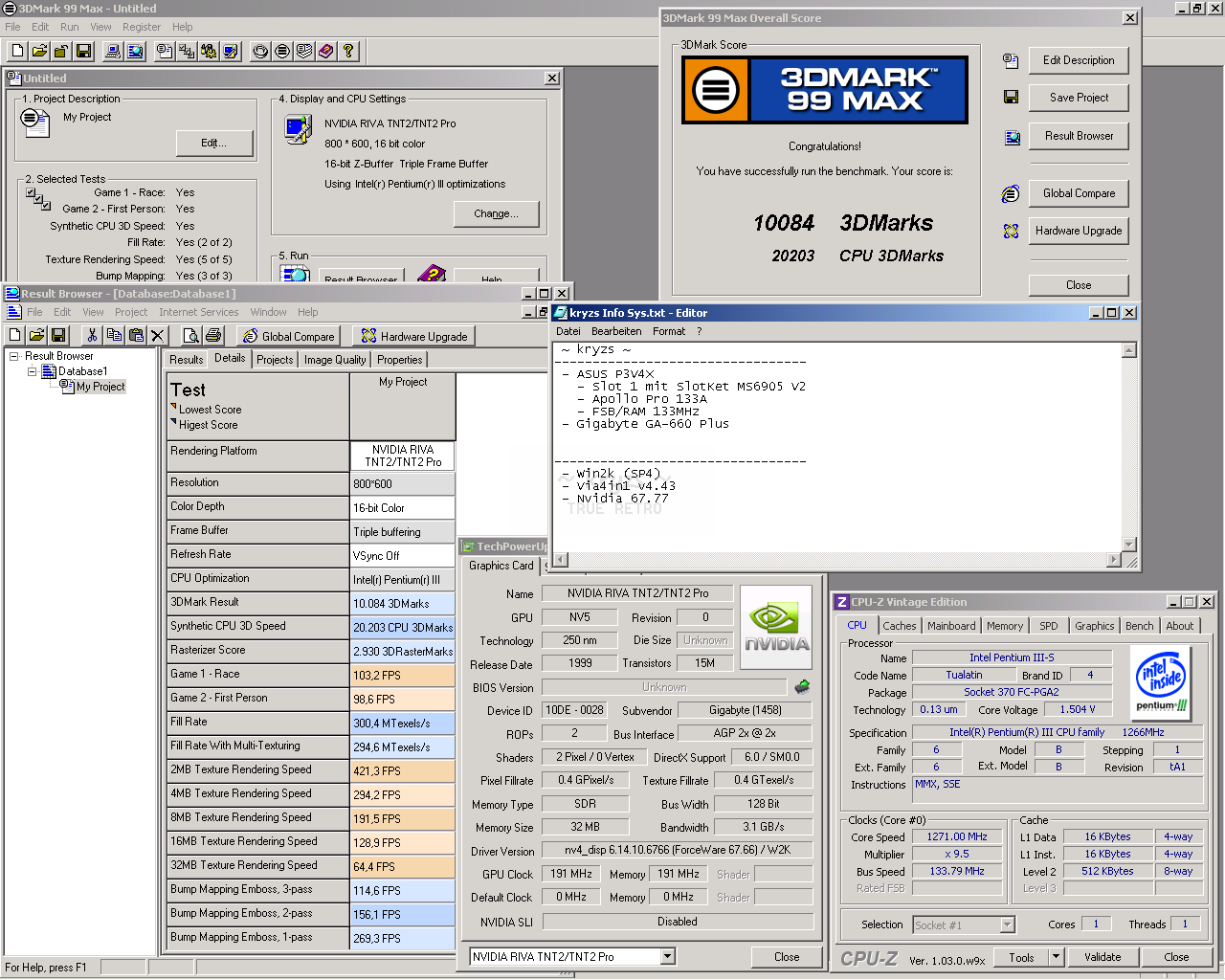Open the Bench tab in CPU-Z

[x=1139, y=626]
